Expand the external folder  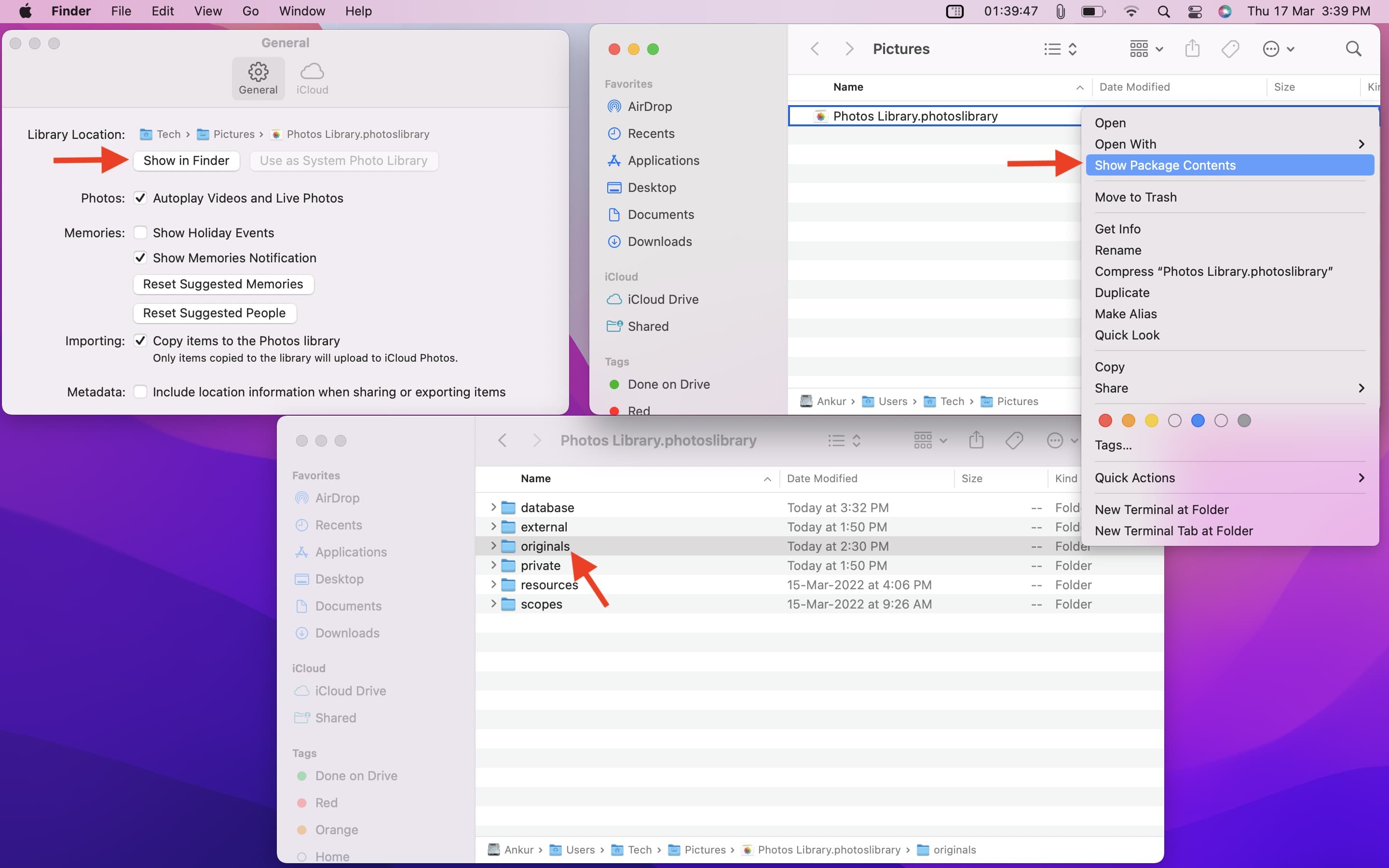click(x=493, y=527)
